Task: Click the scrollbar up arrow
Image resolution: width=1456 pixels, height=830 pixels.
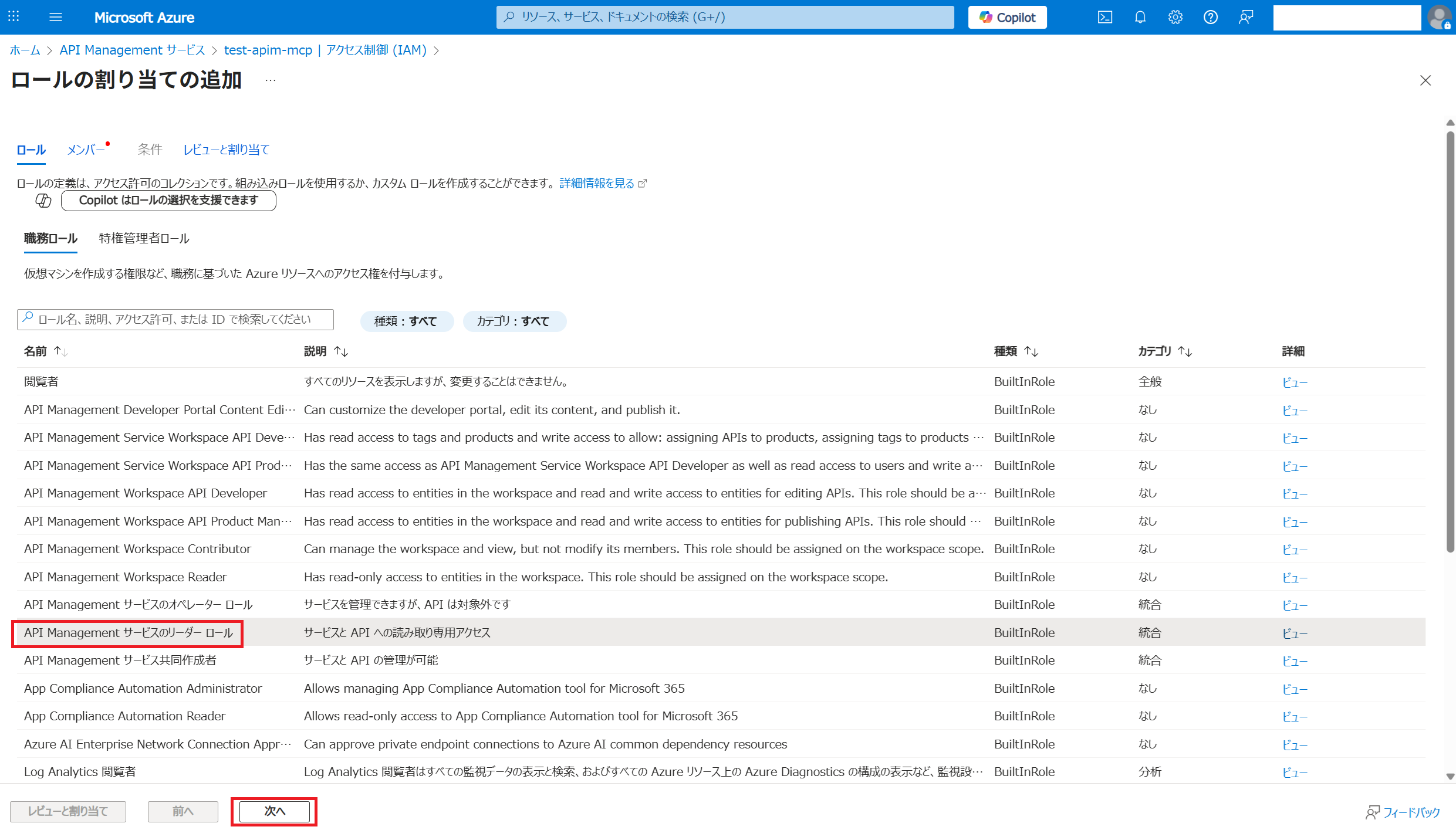Action: [1450, 123]
